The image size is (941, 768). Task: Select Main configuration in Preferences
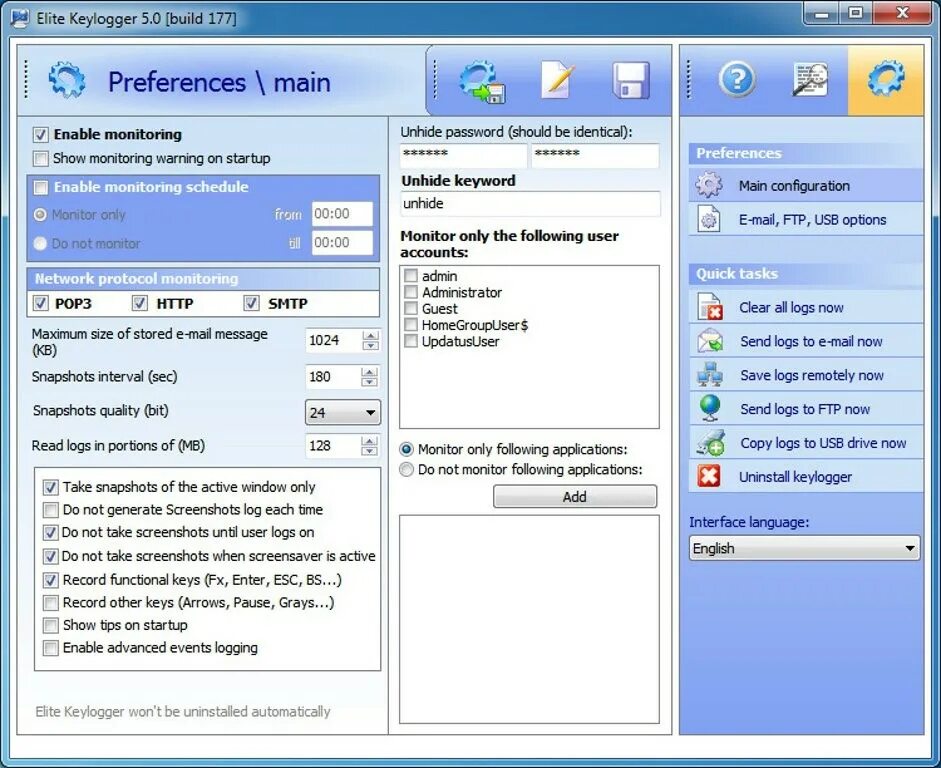click(x=790, y=185)
